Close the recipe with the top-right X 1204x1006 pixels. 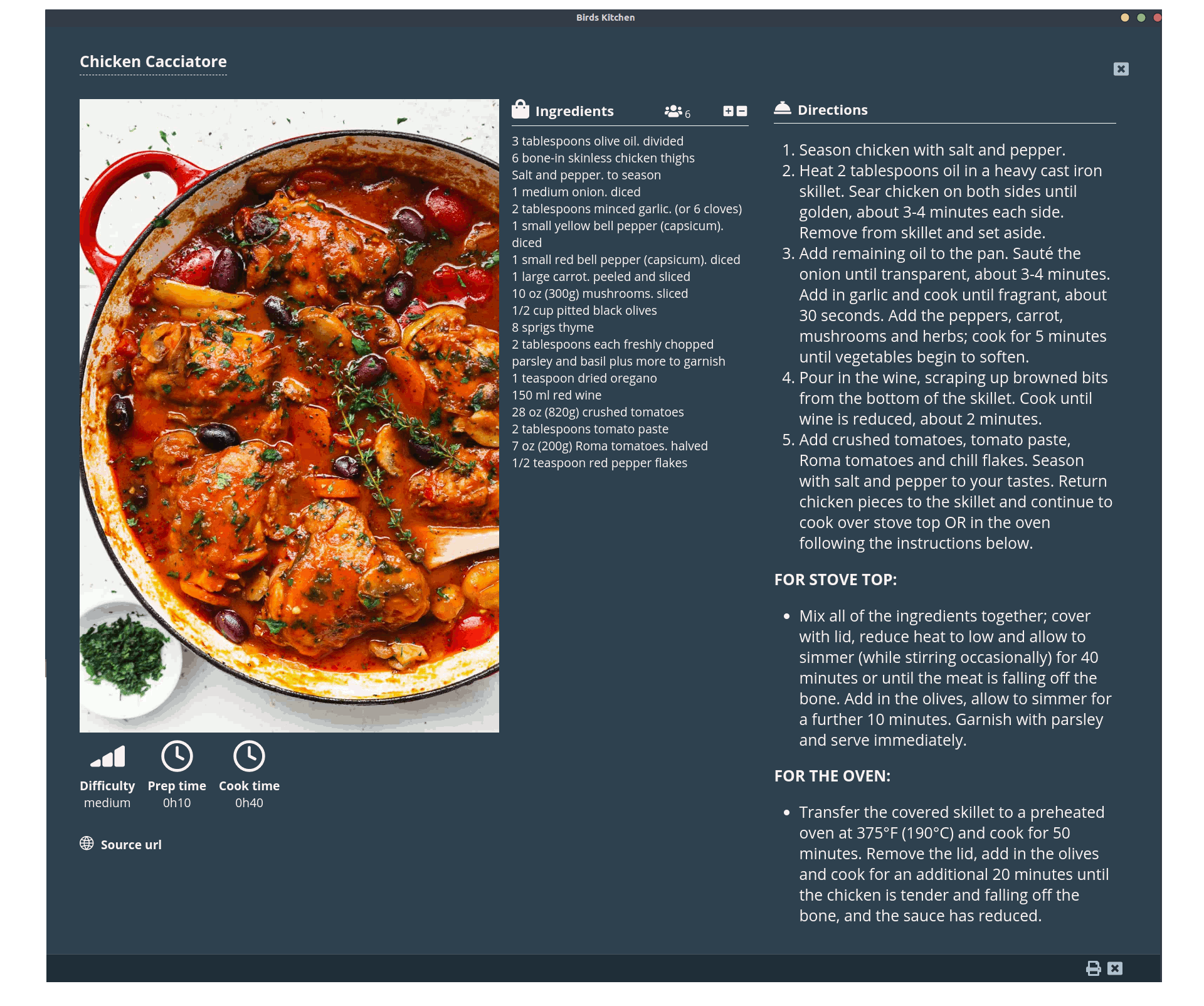[1121, 69]
